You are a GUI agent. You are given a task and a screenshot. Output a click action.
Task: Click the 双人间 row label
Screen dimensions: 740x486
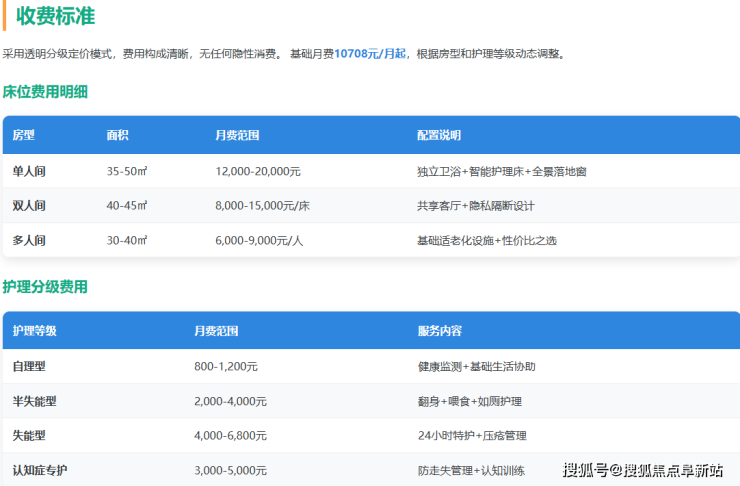click(x=29, y=206)
